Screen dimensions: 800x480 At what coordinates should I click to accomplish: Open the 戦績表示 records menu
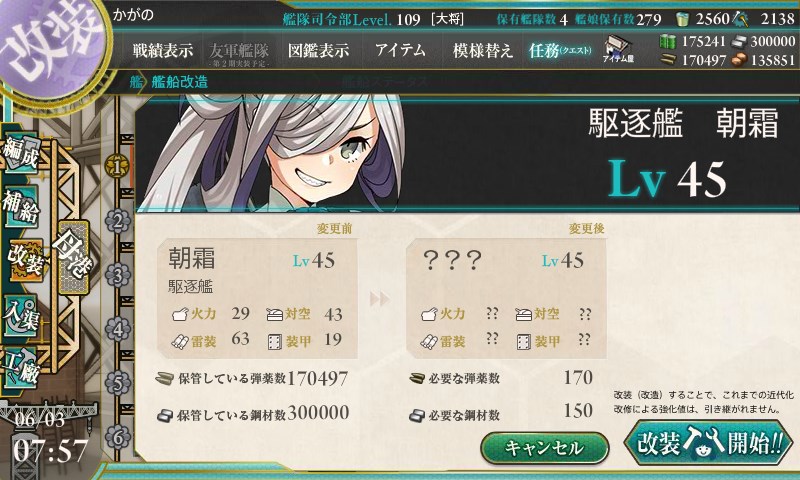(163, 50)
